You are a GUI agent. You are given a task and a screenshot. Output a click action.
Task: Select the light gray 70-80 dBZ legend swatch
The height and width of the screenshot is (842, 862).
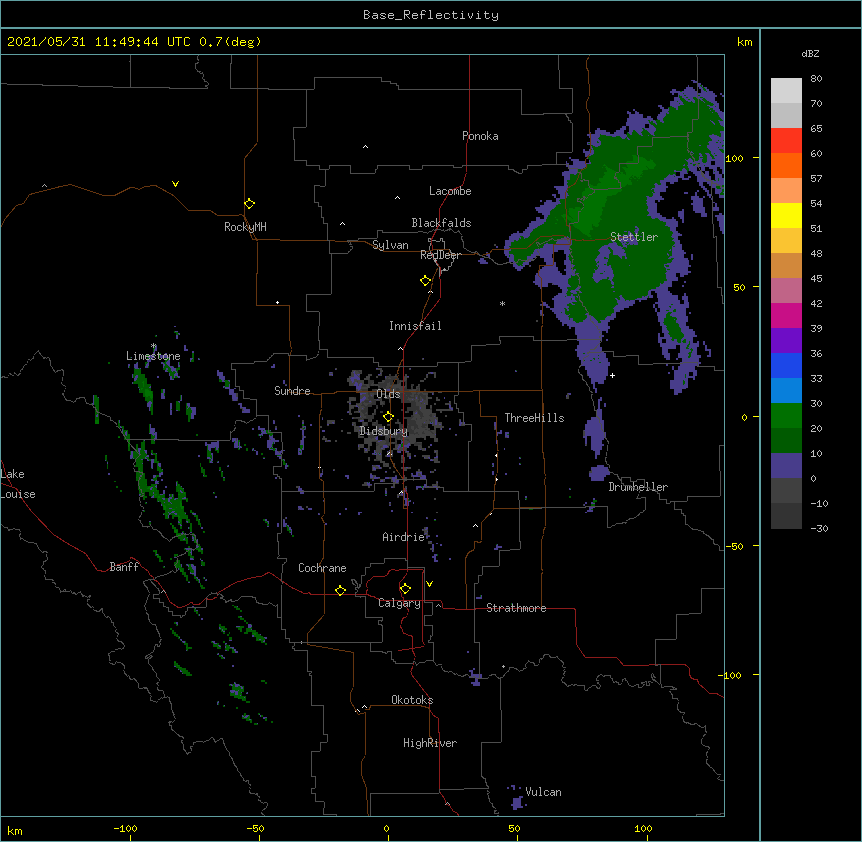(786, 90)
